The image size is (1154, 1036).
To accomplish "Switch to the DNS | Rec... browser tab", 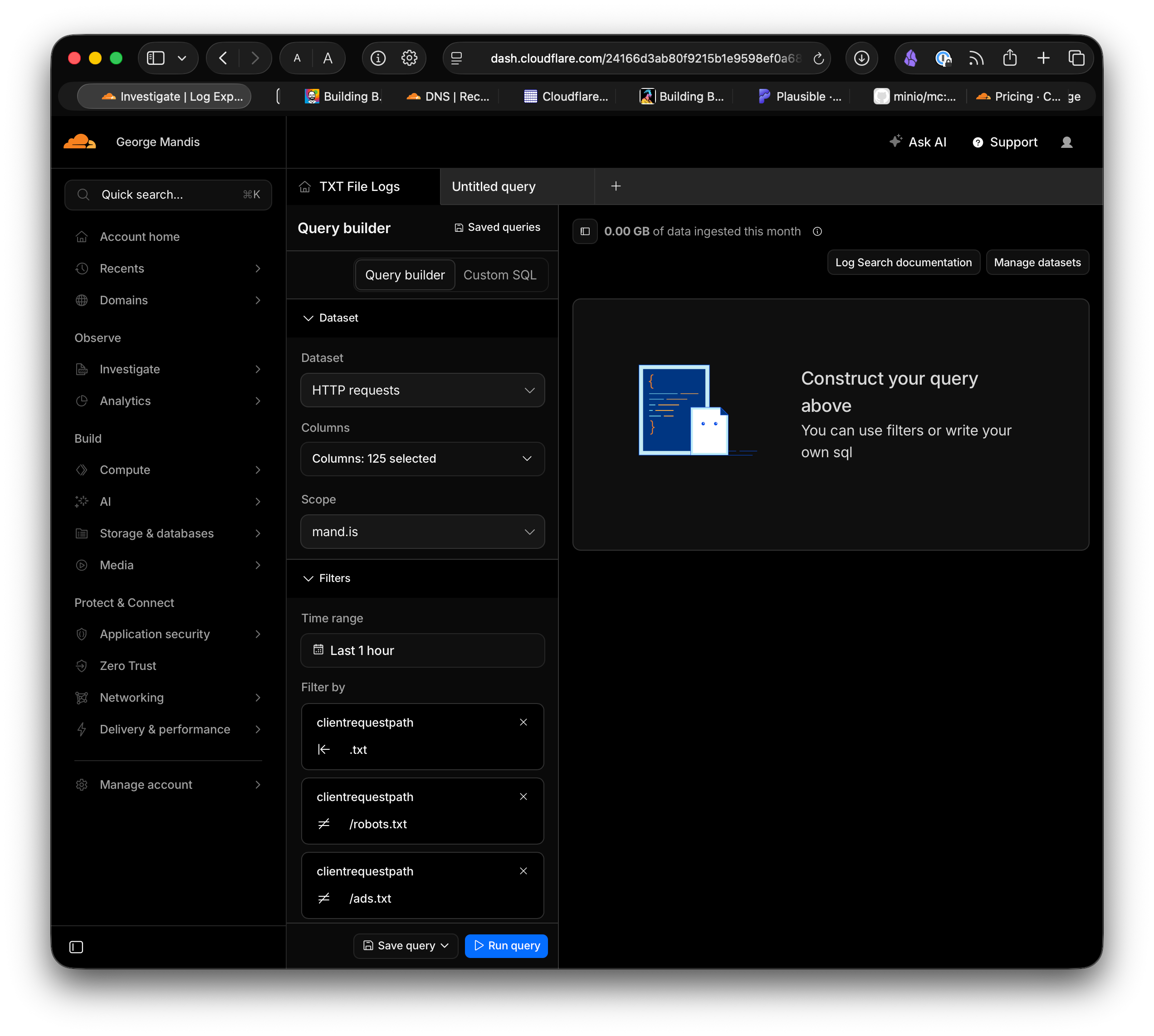I will point(448,96).
